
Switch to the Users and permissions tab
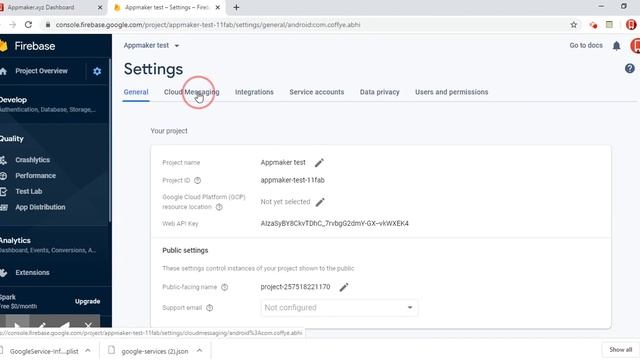point(451,92)
